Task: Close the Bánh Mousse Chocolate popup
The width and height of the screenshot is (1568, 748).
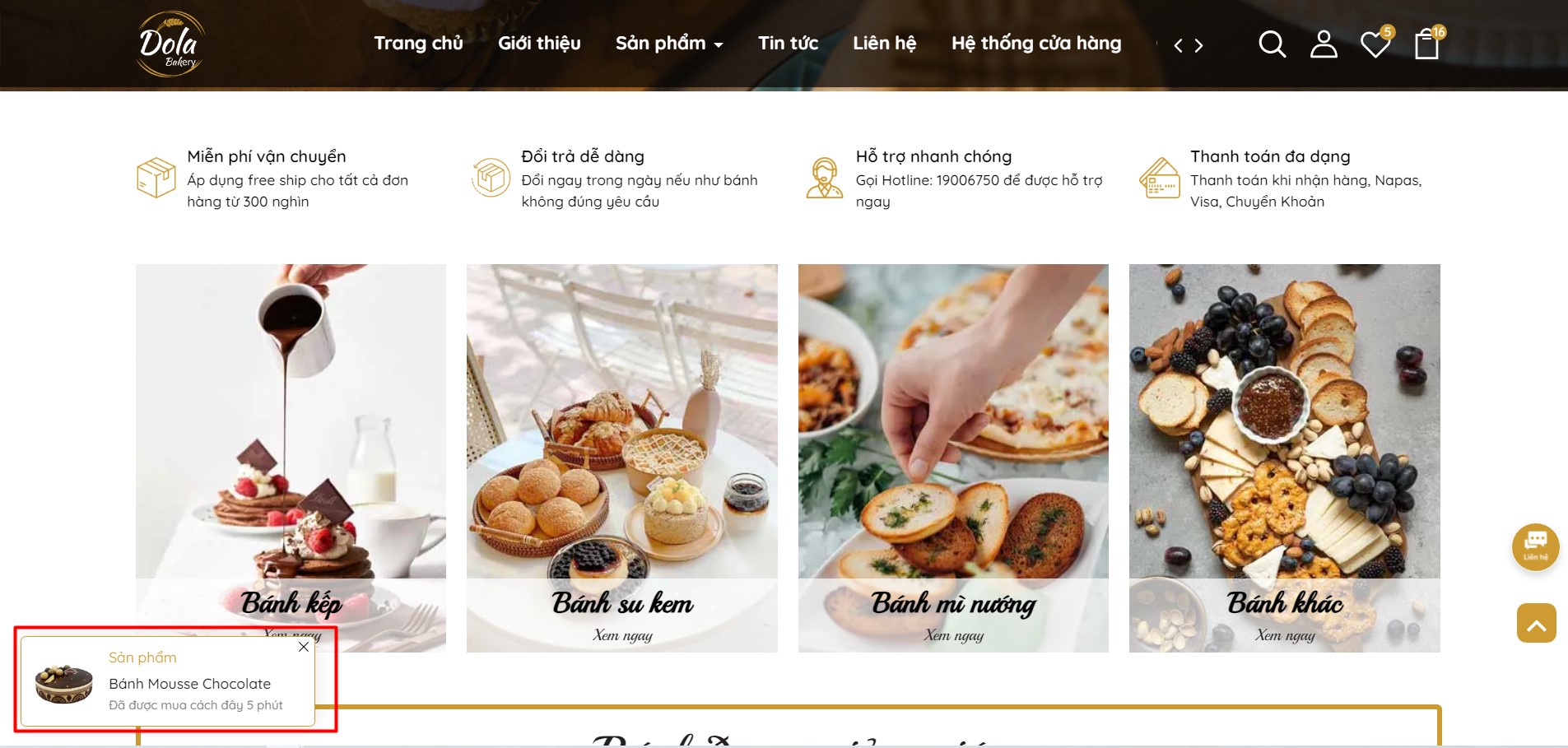Action: 304,647
